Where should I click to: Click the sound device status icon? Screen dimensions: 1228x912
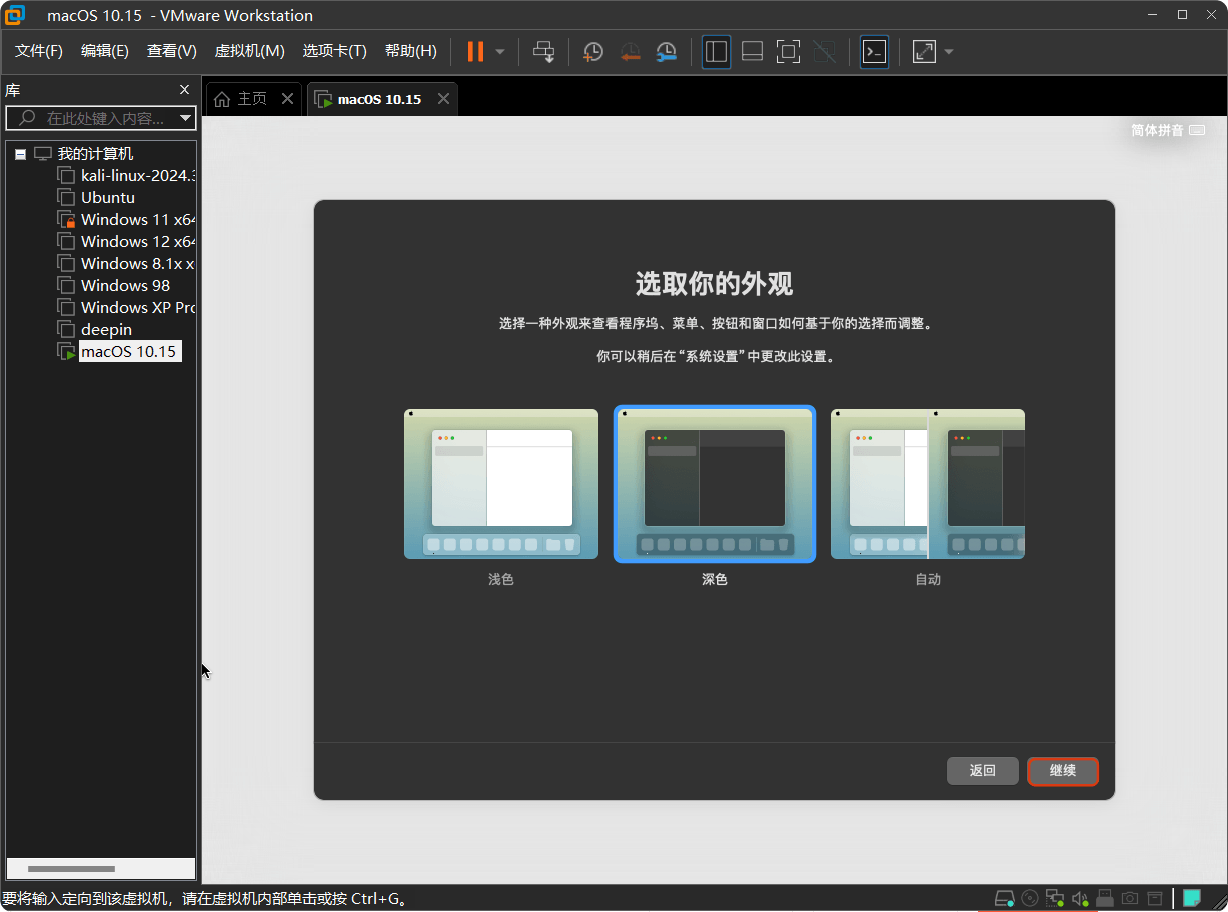pos(1080,898)
